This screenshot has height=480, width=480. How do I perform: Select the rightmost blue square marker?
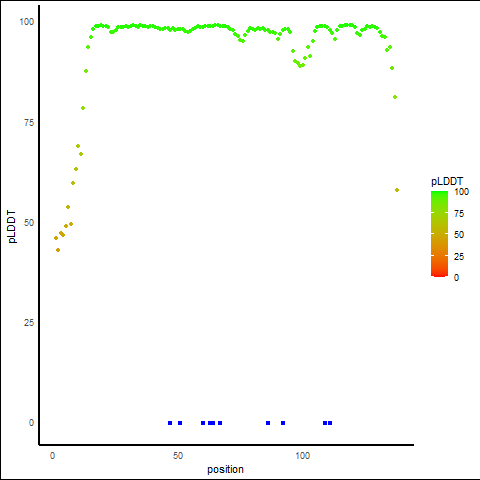click(x=330, y=423)
